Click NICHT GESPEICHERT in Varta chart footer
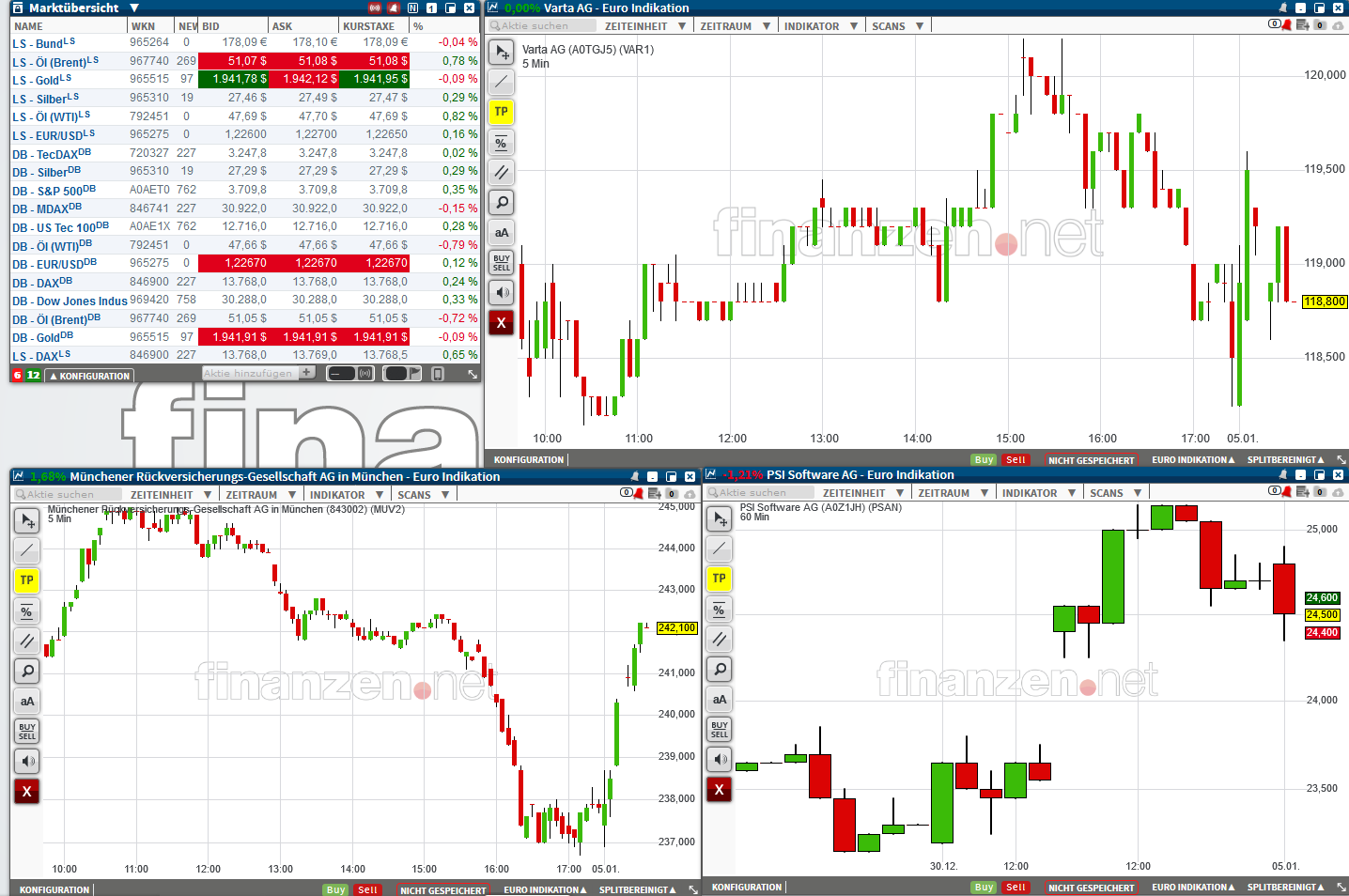Screen dimensions: 1349x896 [1091, 460]
